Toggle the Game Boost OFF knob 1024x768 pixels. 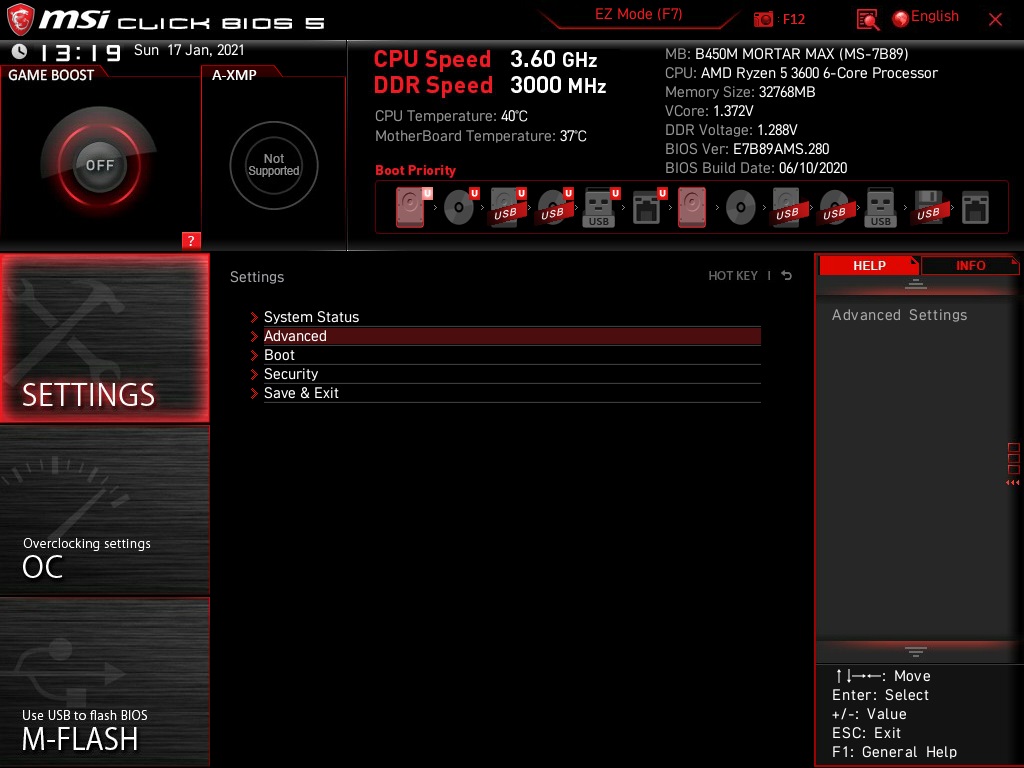(x=99, y=165)
